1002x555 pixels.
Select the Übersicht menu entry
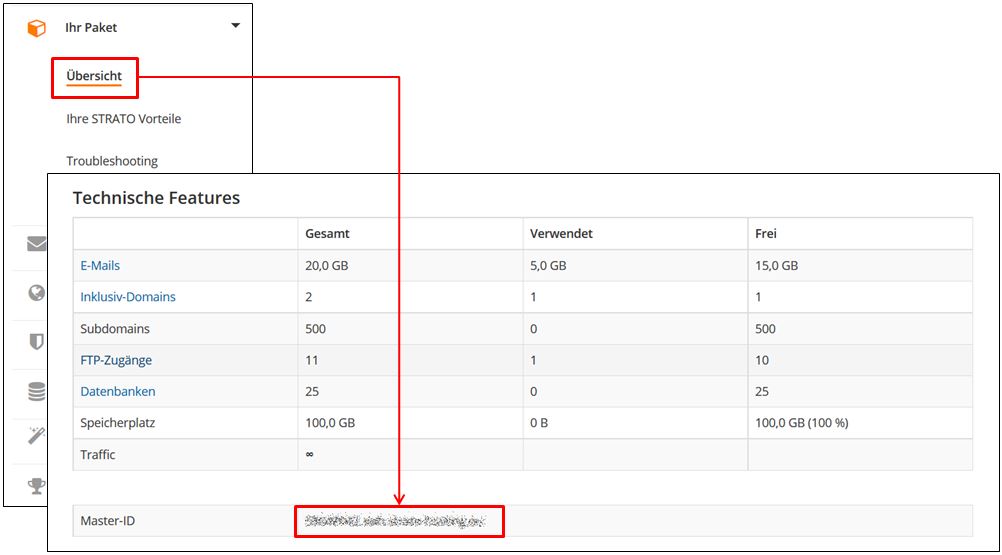coord(94,76)
